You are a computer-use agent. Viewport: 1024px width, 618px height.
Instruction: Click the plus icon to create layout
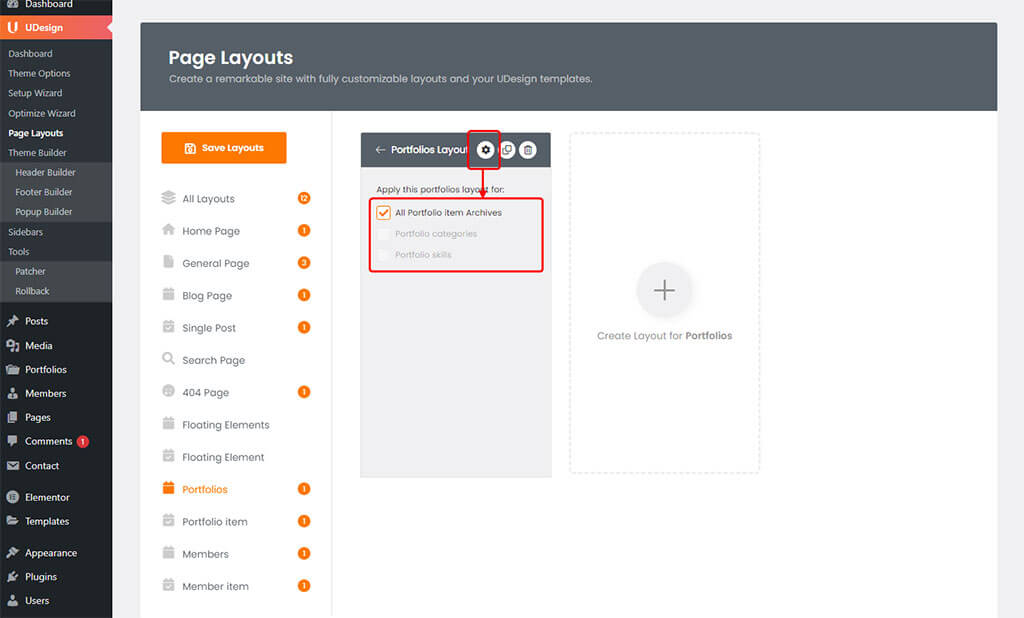(664, 290)
